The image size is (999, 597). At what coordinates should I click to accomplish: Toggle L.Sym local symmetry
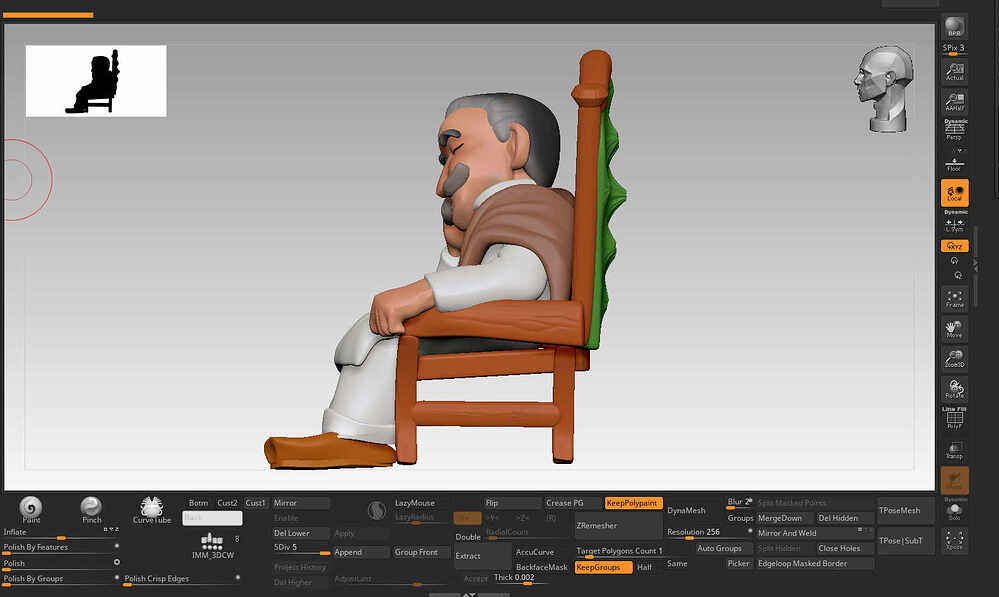(954, 223)
